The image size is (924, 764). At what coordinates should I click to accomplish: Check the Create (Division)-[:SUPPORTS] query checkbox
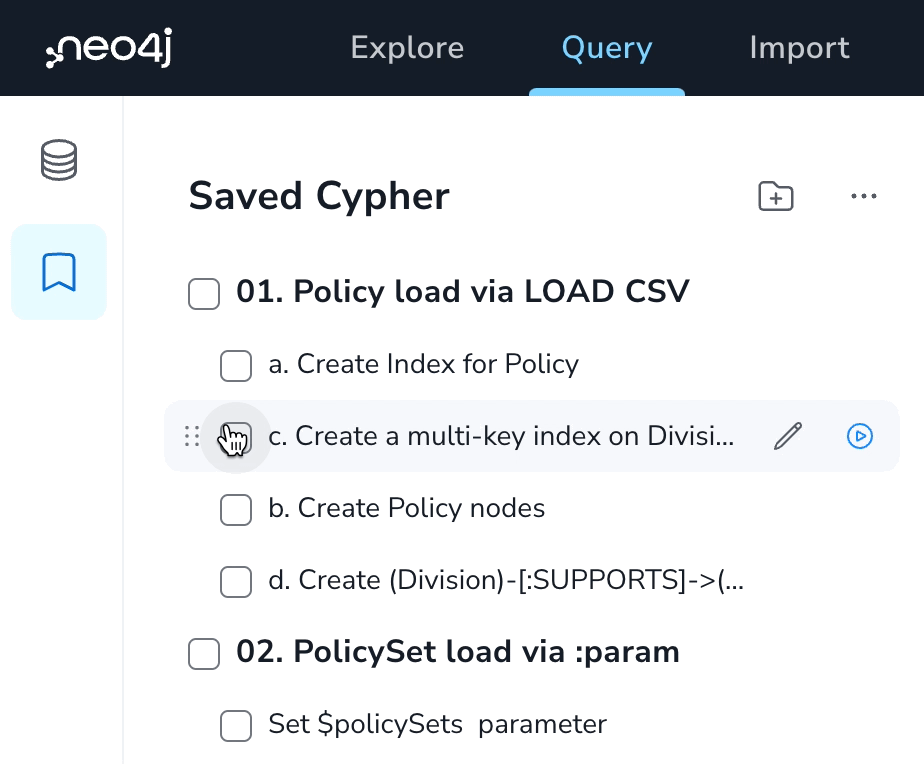pyautogui.click(x=236, y=582)
